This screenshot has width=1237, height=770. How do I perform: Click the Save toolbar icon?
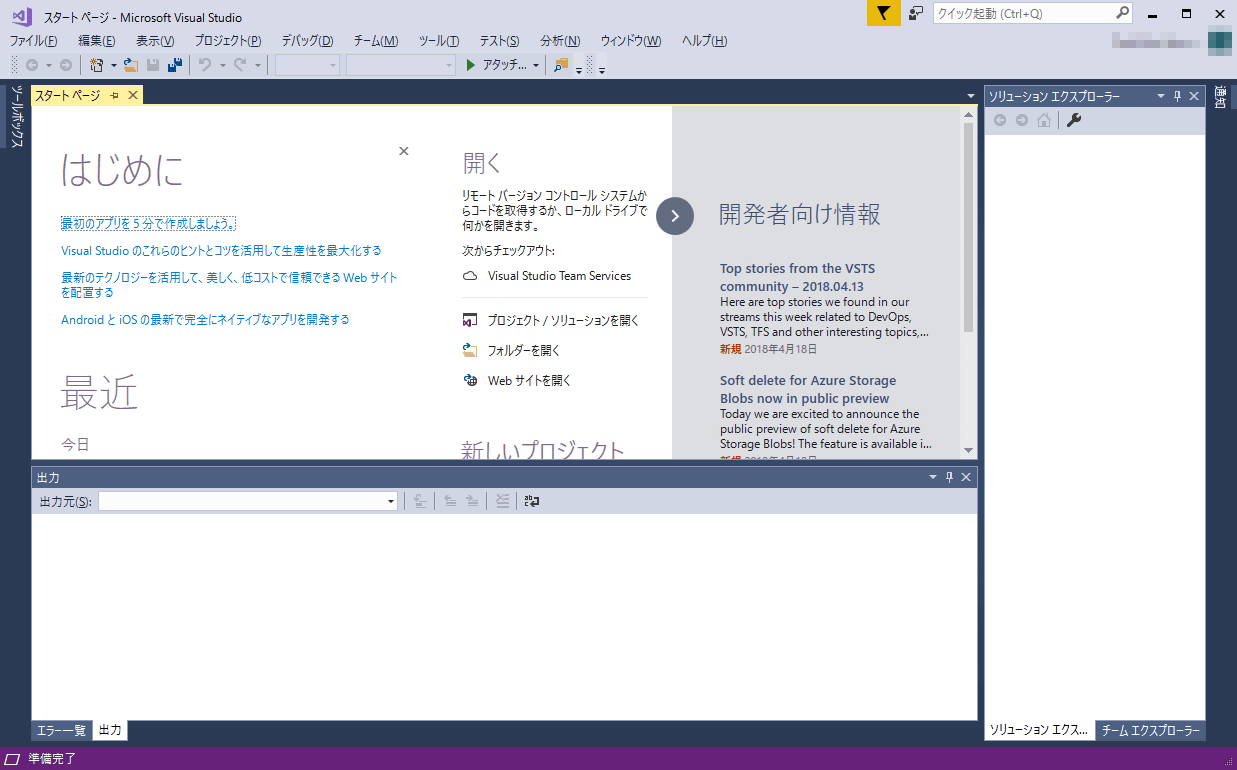coord(153,65)
